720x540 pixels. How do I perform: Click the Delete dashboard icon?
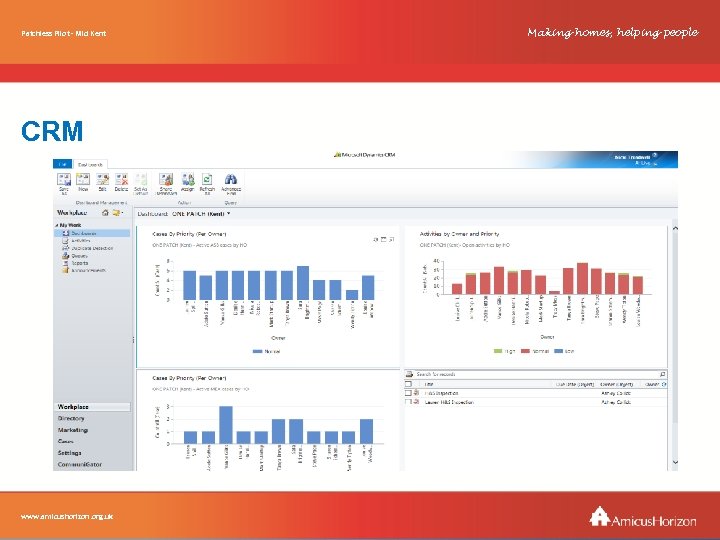(x=121, y=179)
